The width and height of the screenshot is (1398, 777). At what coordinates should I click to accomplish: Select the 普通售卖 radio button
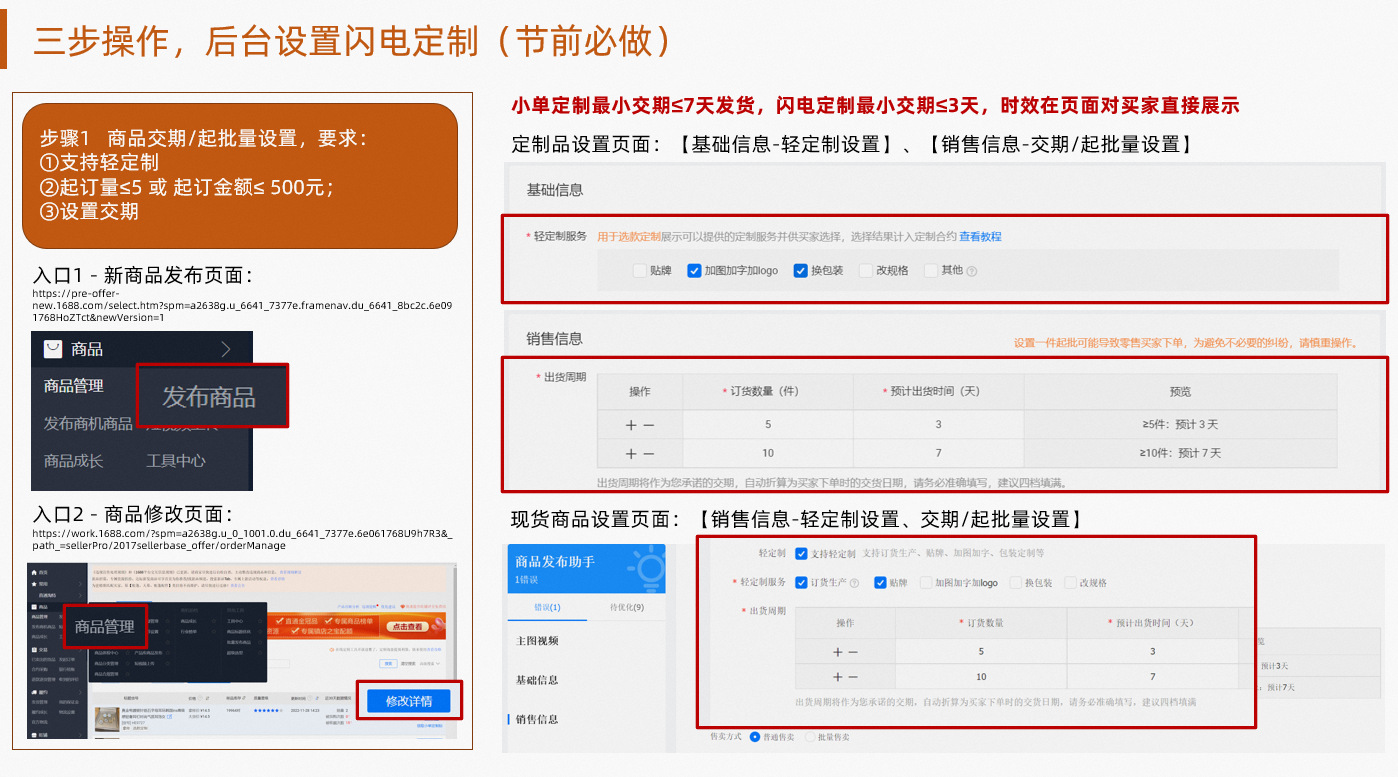753,739
